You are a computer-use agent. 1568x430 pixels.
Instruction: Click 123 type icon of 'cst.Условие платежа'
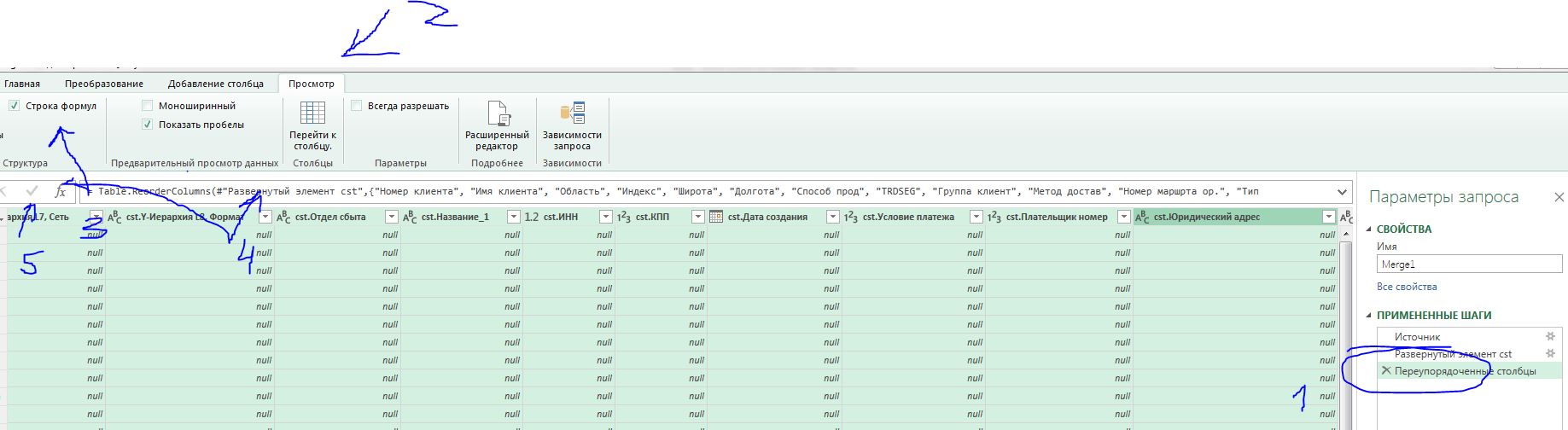(x=851, y=217)
